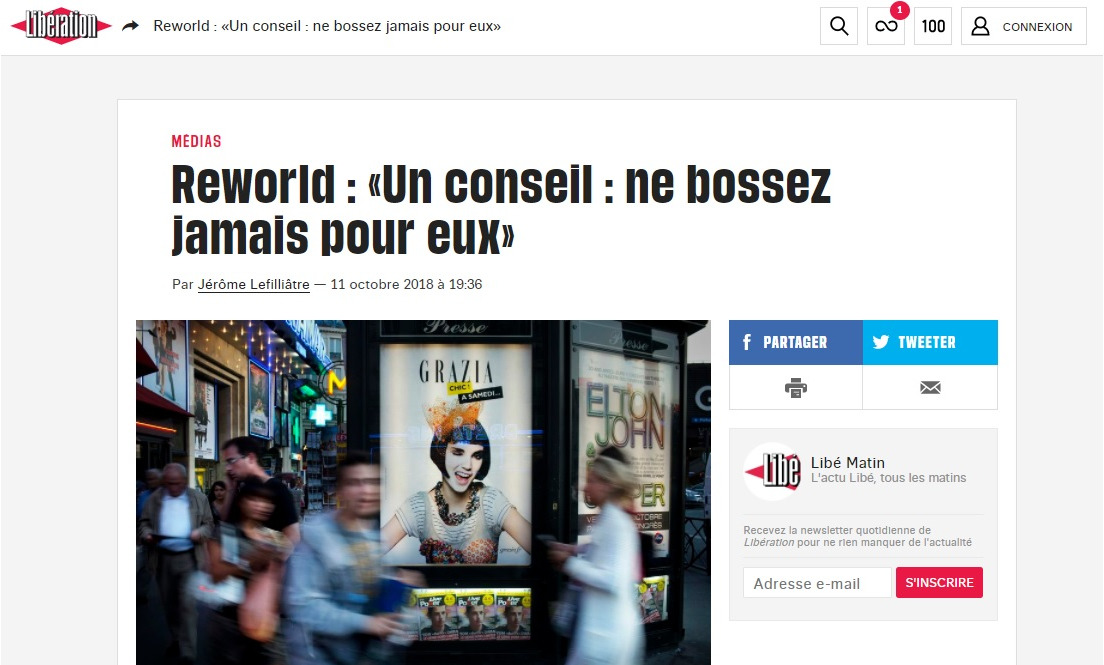Share the article via Facebook PARTAGER
The width and height of the screenshot is (1104, 665).
coord(796,342)
